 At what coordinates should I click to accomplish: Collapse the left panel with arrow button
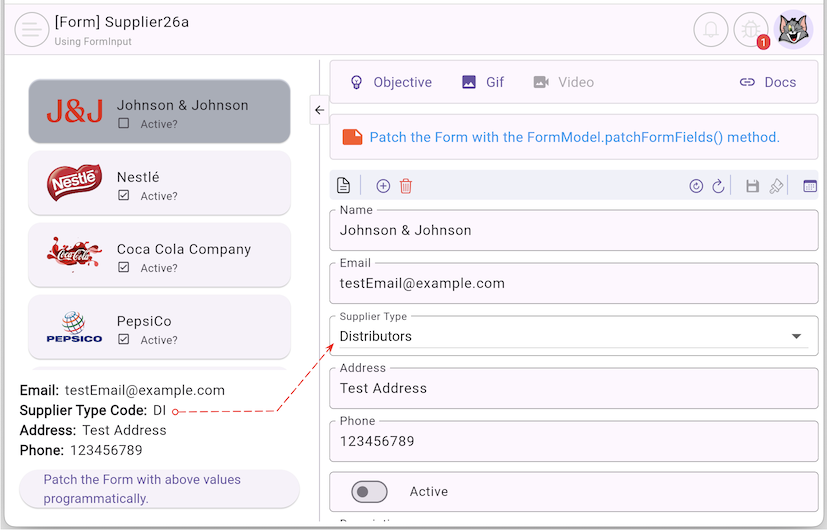coord(319,110)
